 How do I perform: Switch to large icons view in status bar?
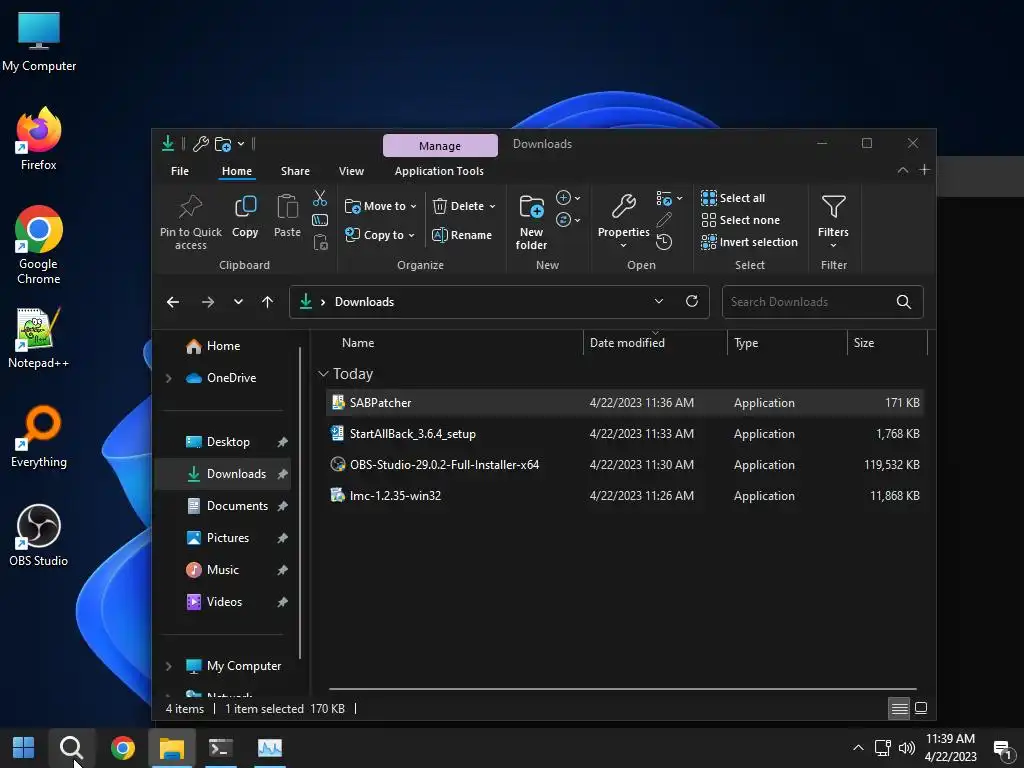tap(921, 708)
